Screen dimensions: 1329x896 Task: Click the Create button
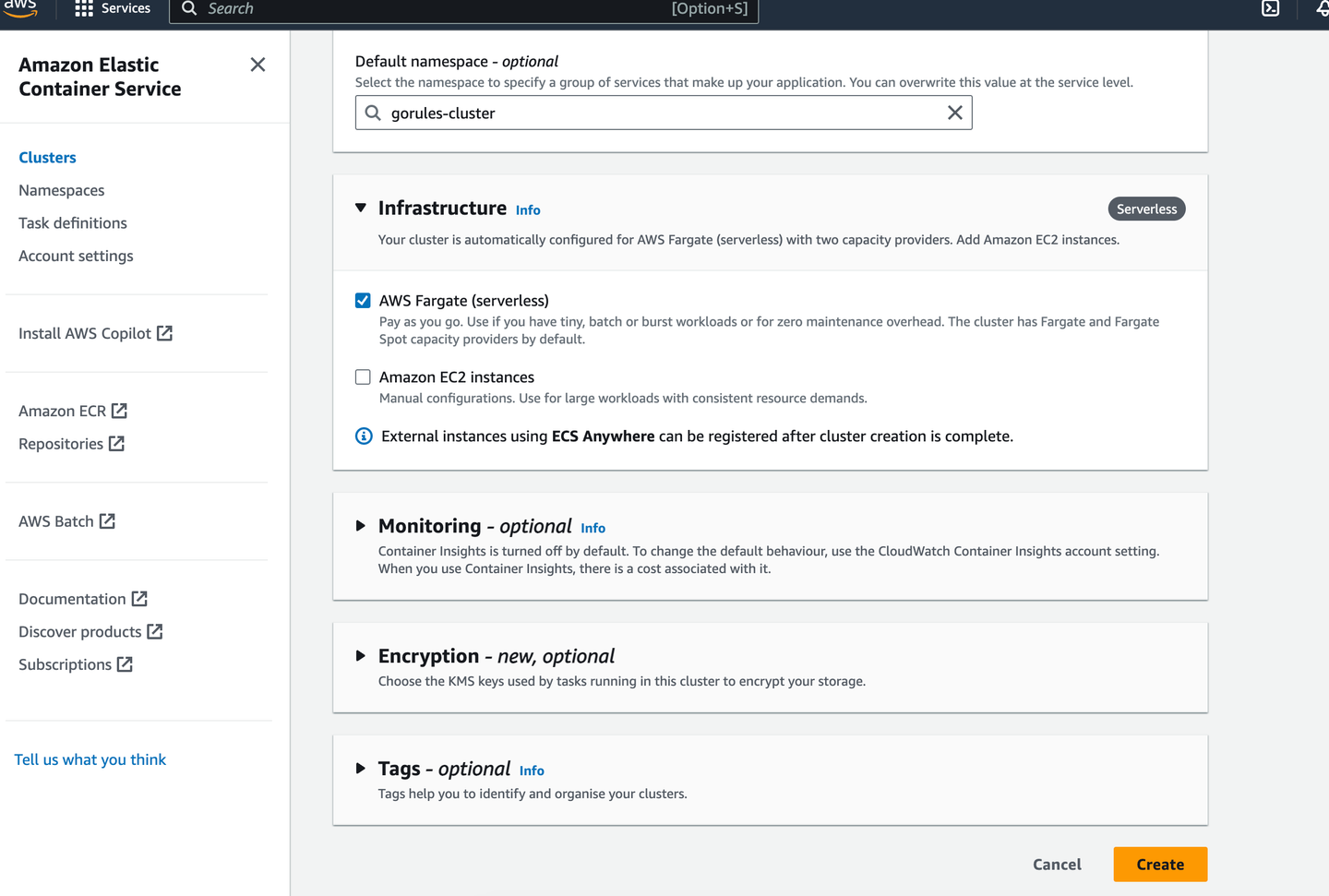1160,864
